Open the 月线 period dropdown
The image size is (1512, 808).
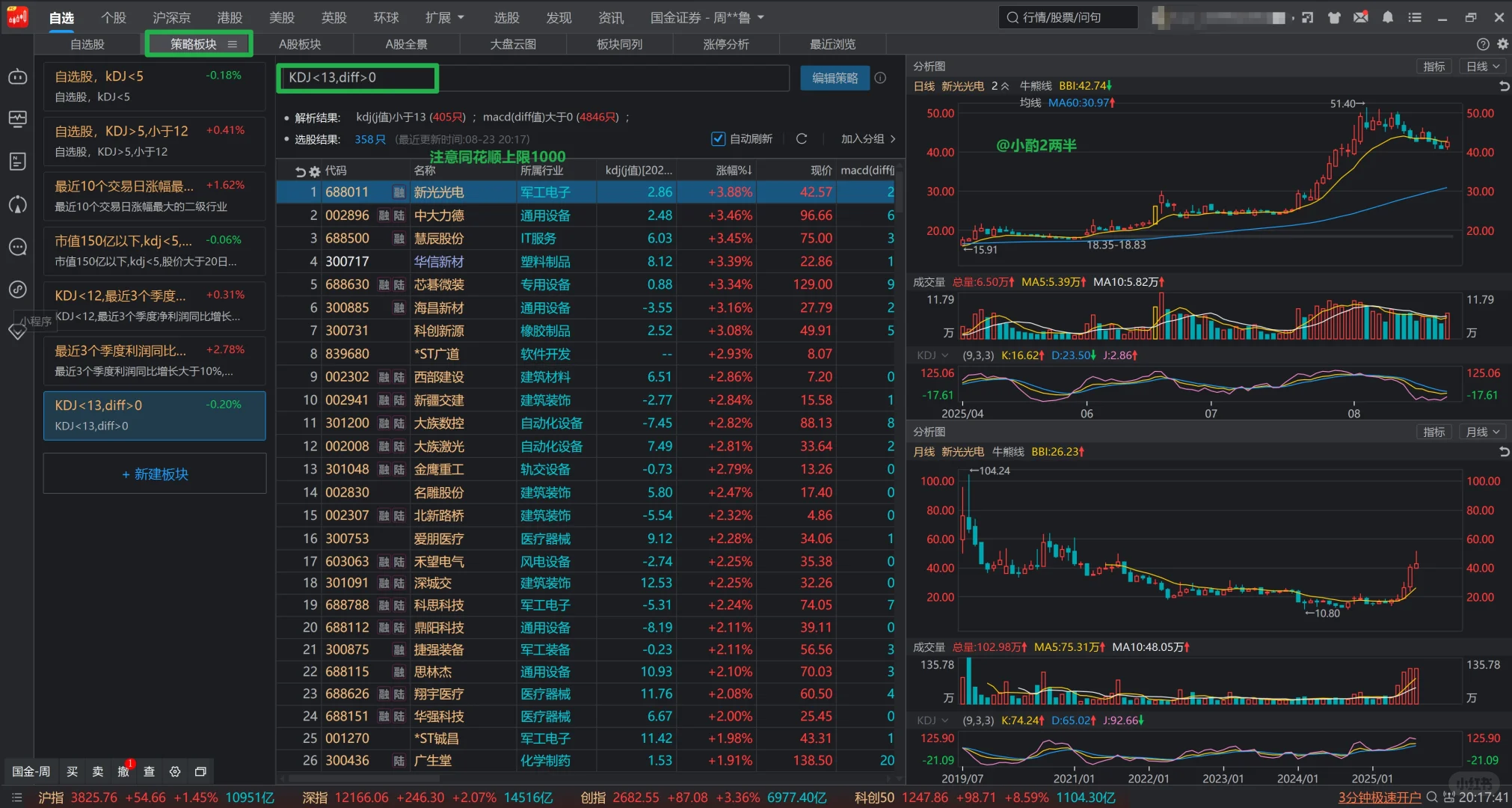tap(1482, 432)
